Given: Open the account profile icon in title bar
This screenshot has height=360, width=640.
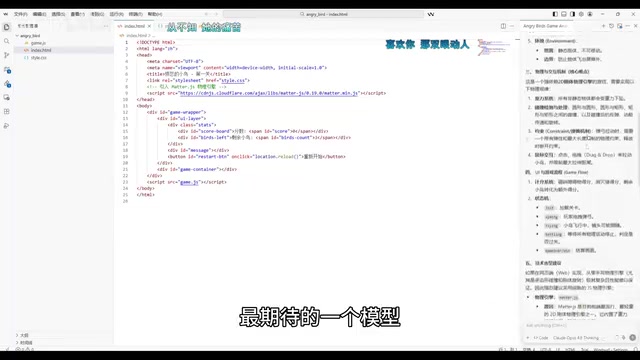Looking at the screenshot, I should pyautogui.click(x=590, y=14).
